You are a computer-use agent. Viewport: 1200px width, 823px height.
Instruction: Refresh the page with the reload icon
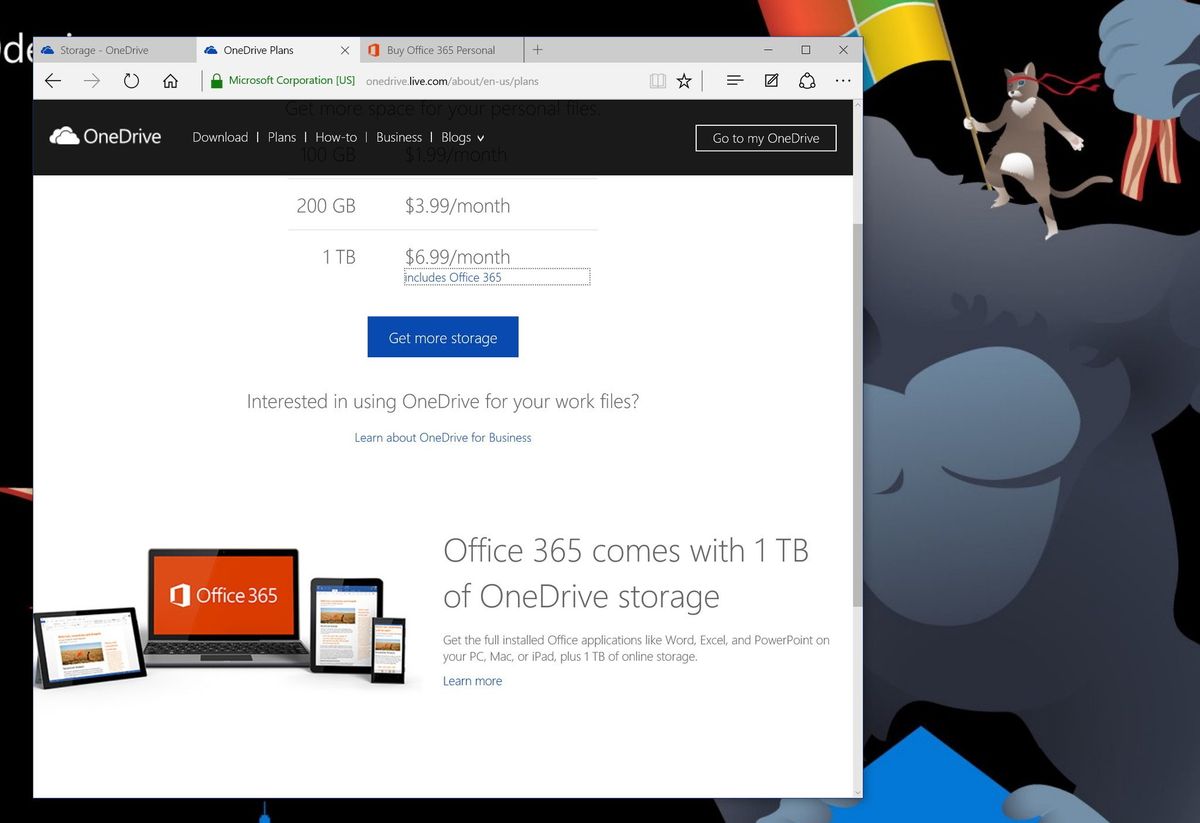coord(131,81)
